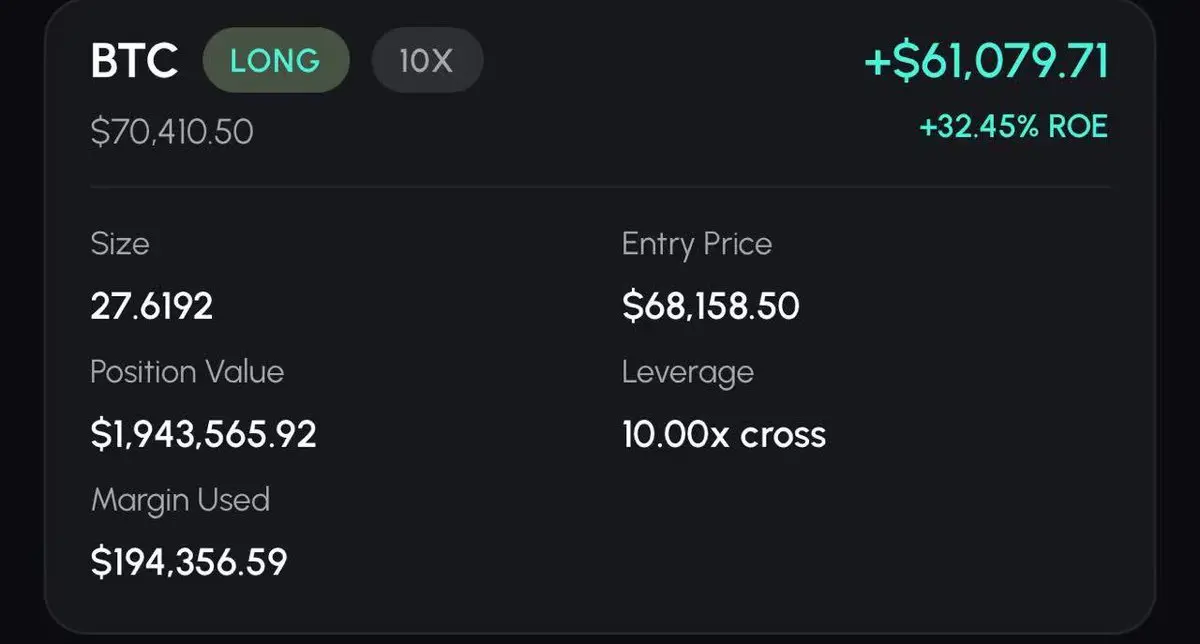Open the 10X leverage badge
This screenshot has width=1200, height=644.
(427, 61)
